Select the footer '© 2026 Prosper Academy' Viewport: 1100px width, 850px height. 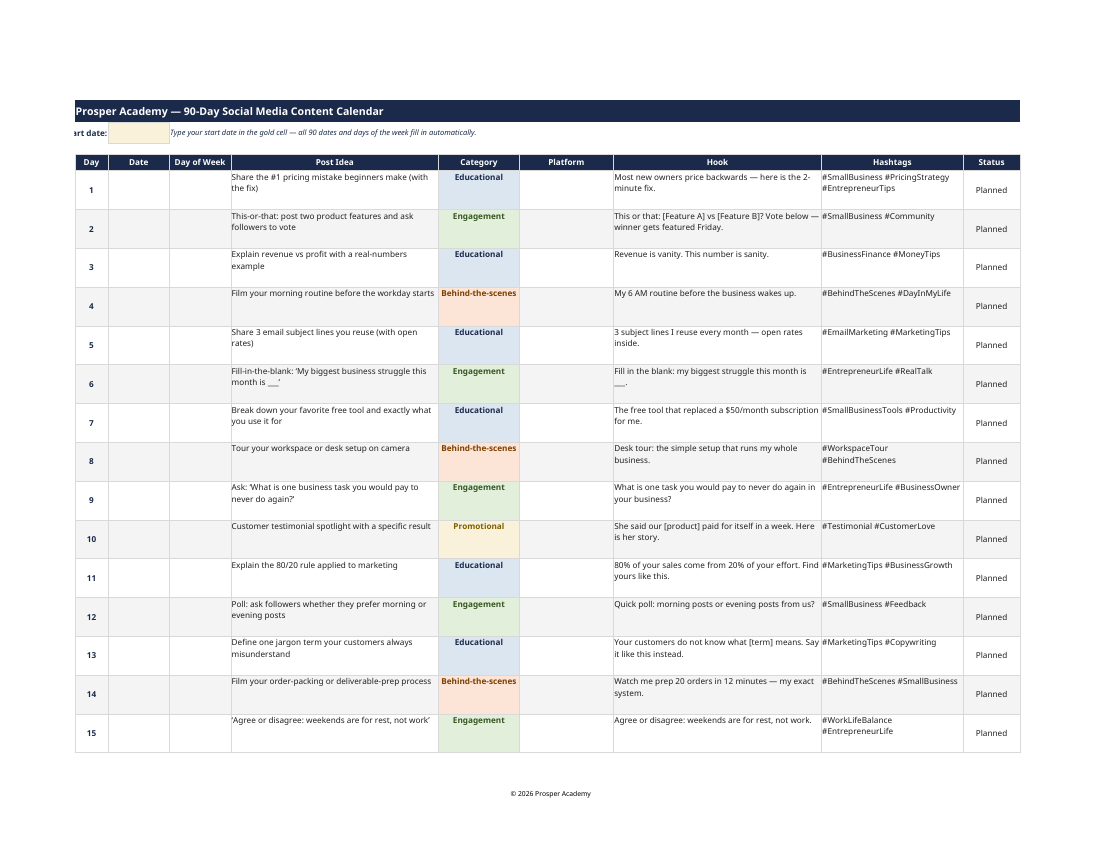pyautogui.click(x=551, y=794)
